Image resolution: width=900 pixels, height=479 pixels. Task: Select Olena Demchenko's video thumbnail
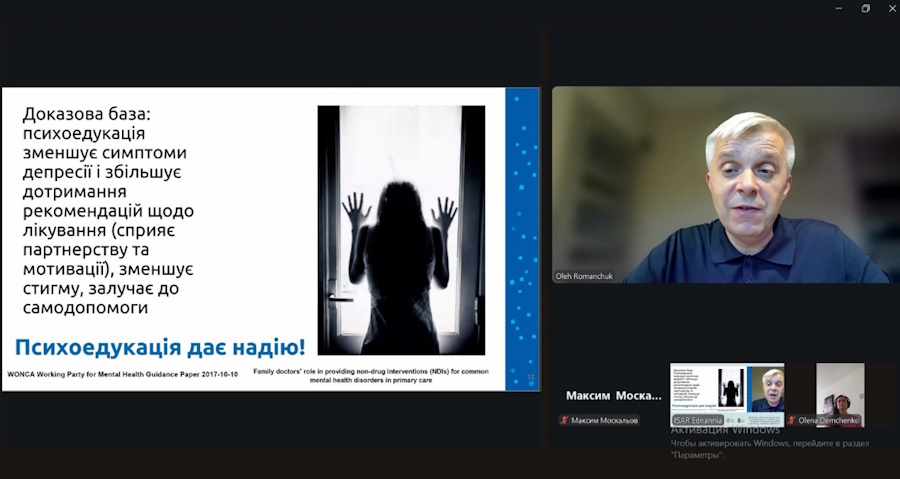pyautogui.click(x=839, y=390)
